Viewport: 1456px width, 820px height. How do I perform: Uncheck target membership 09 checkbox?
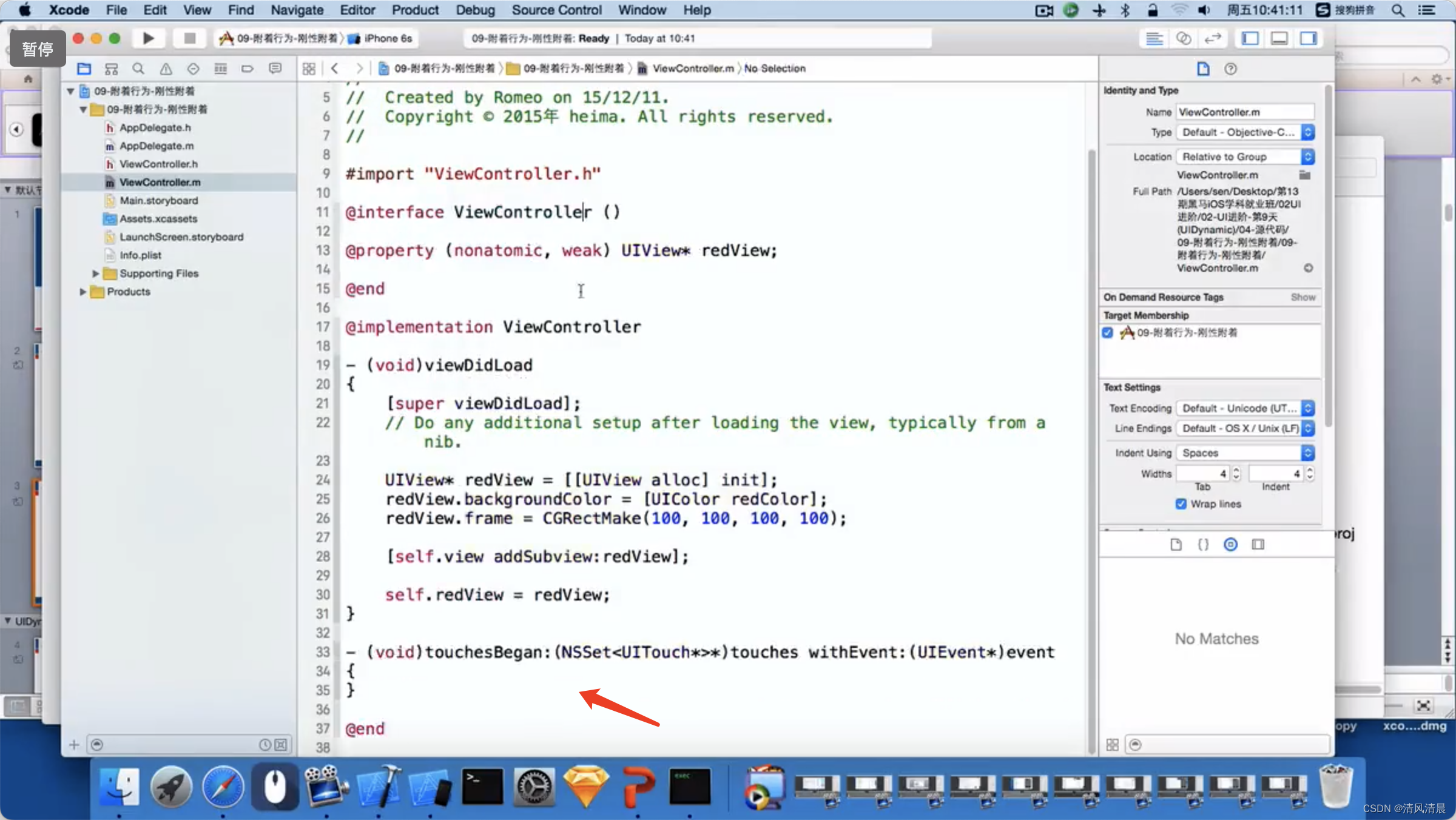(1108, 332)
